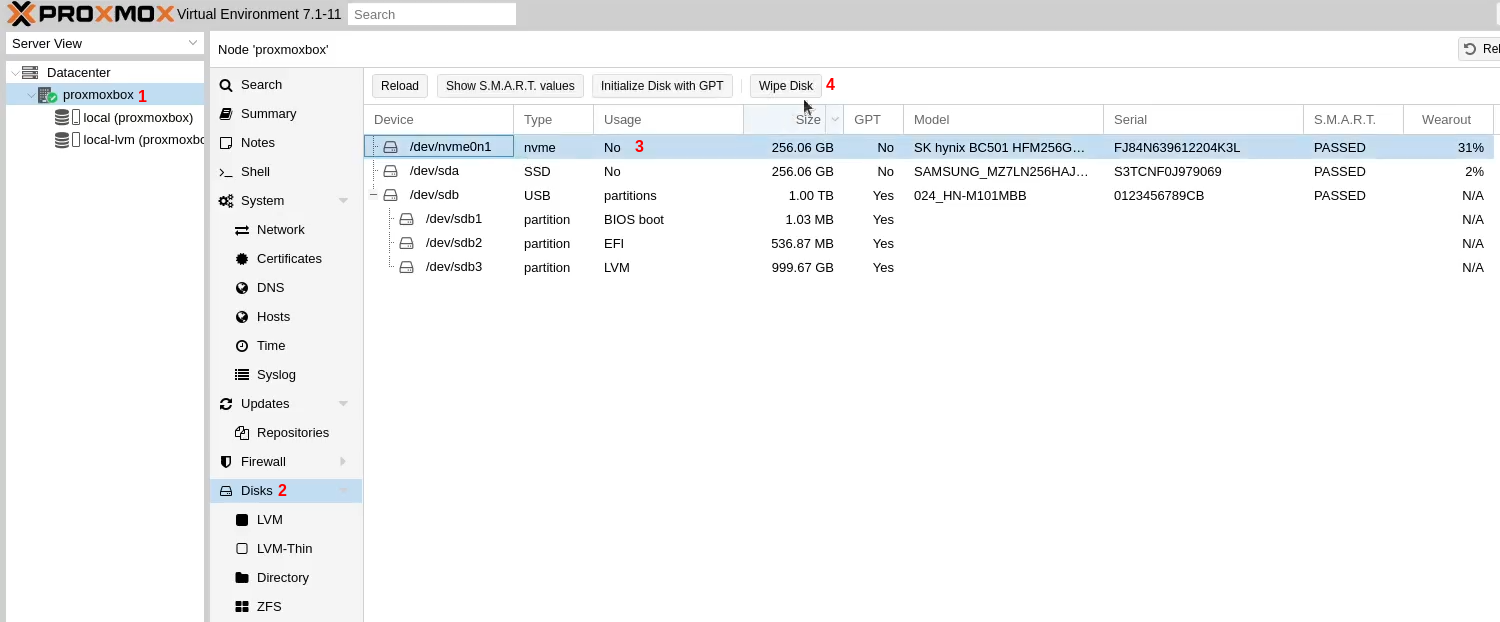This screenshot has height=622, width=1500.
Task: Collapse the /dev/sdb partition tree
Action: click(374, 196)
